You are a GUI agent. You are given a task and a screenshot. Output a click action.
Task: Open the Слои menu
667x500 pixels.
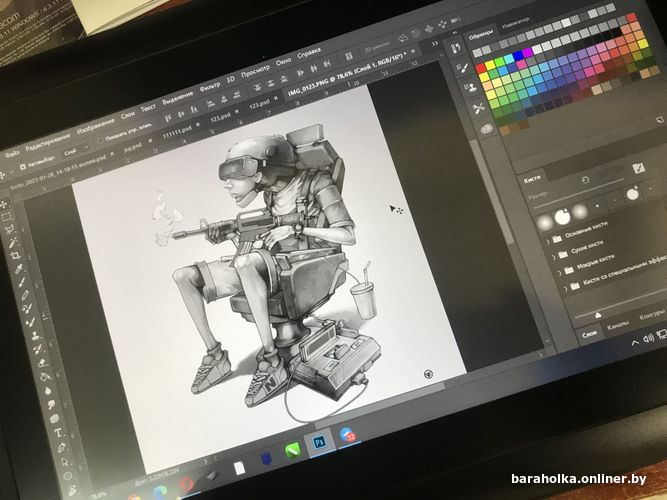click(x=128, y=114)
